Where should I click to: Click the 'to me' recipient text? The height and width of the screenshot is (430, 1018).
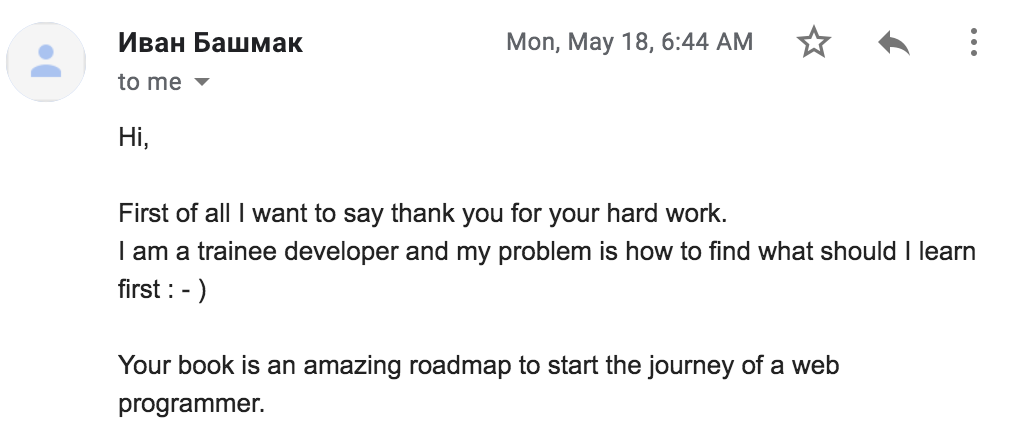(150, 82)
